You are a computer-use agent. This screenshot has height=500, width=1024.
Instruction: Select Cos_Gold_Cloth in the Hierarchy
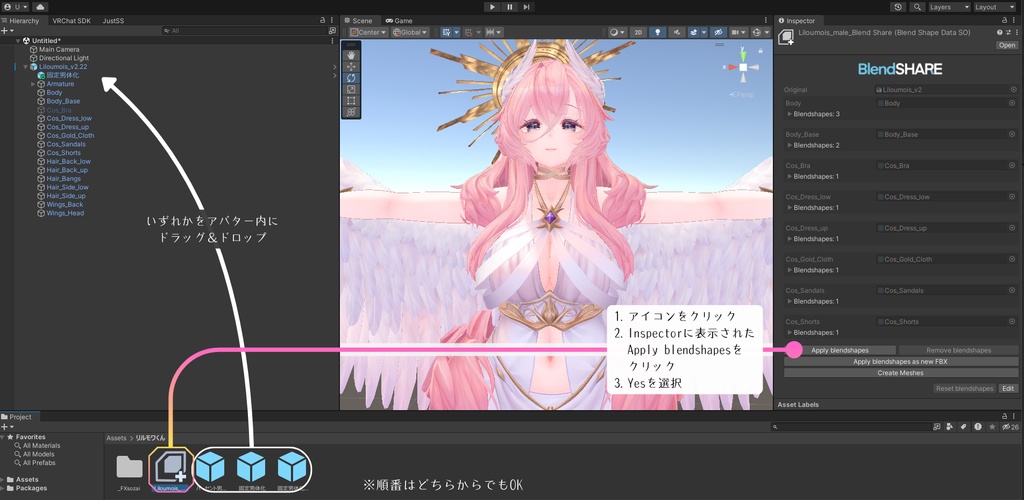pos(70,136)
